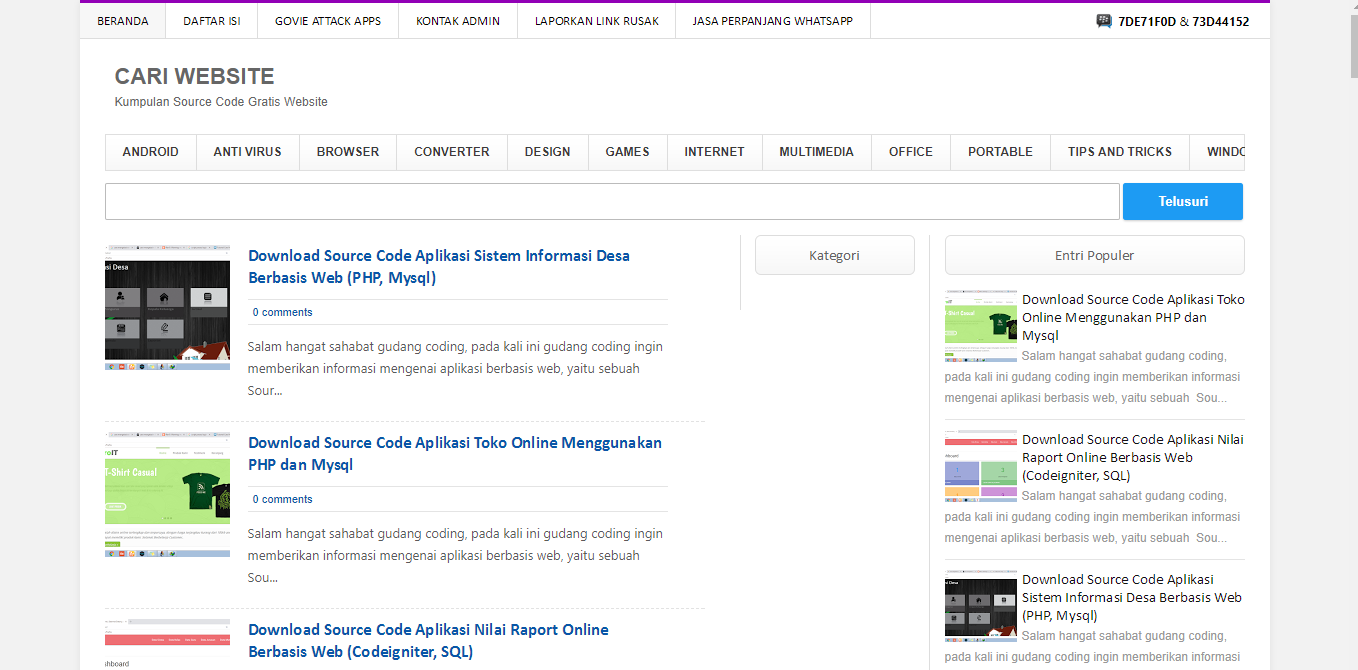Open popular entry Nilai Raport Online title

[x=1133, y=457]
